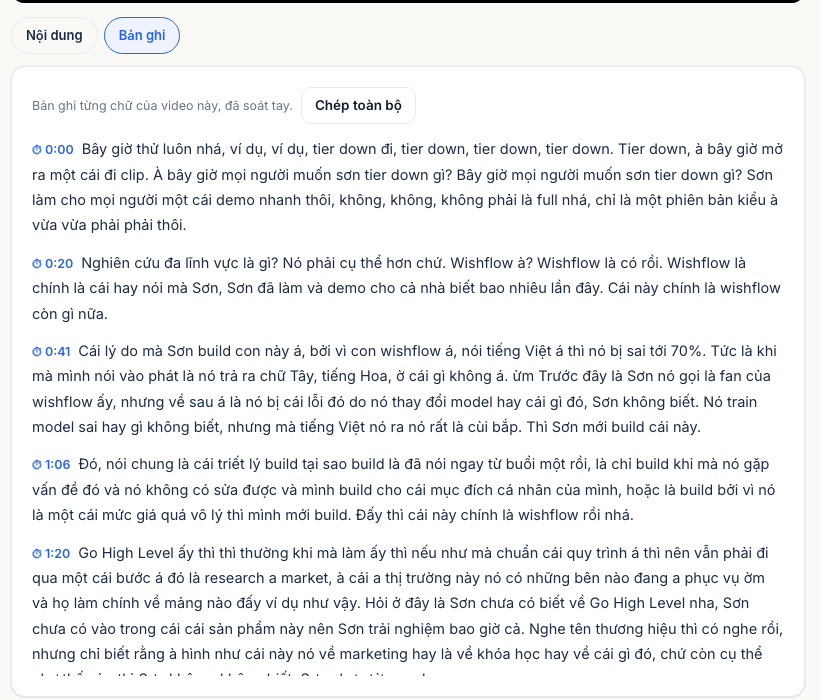The height and width of the screenshot is (700, 820).
Task: Click the "Bản ghi từng chữ" description text
Action: pos(162,106)
